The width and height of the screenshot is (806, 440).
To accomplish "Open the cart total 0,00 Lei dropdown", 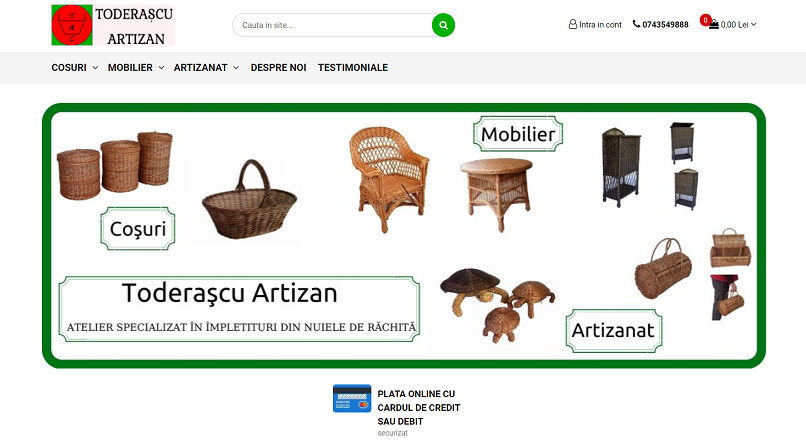I will [x=738, y=25].
